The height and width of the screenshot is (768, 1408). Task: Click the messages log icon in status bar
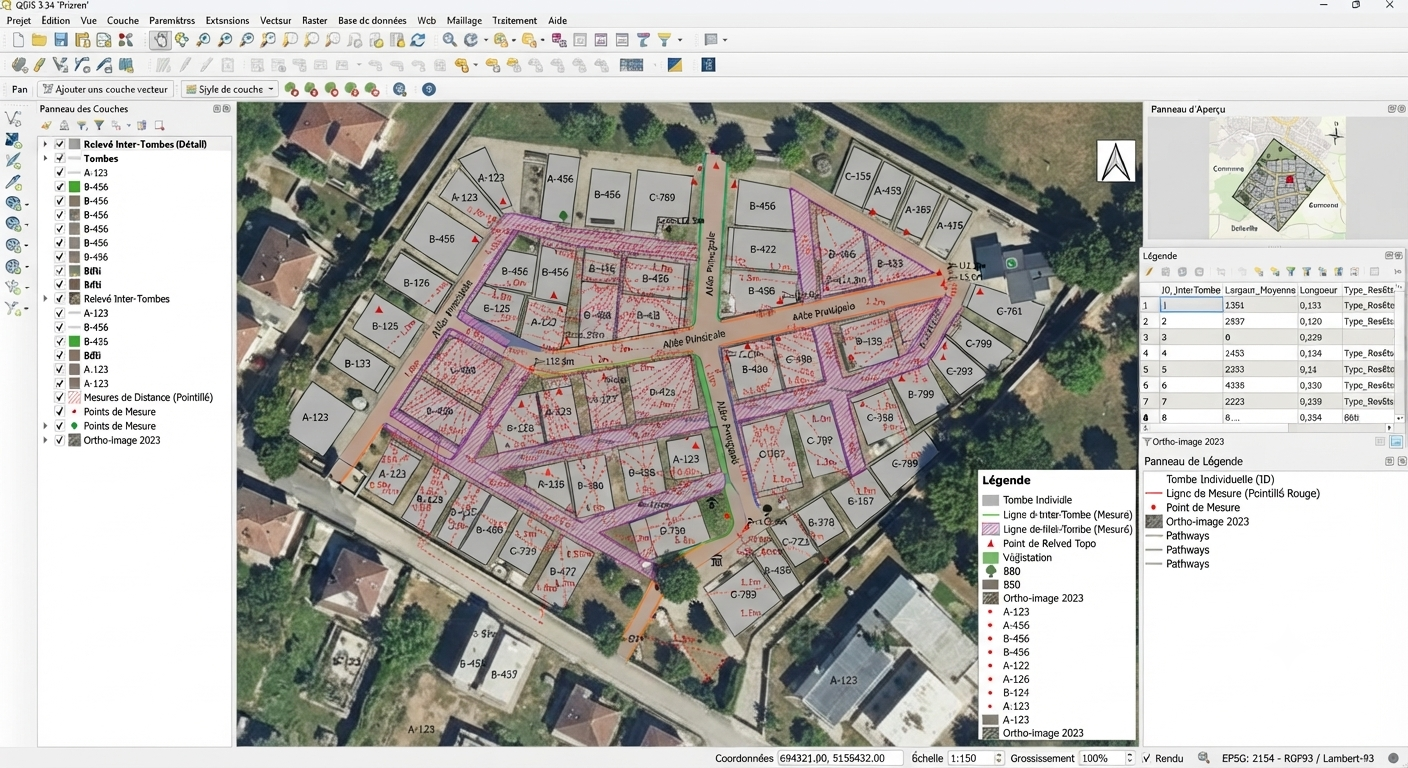click(1393, 759)
